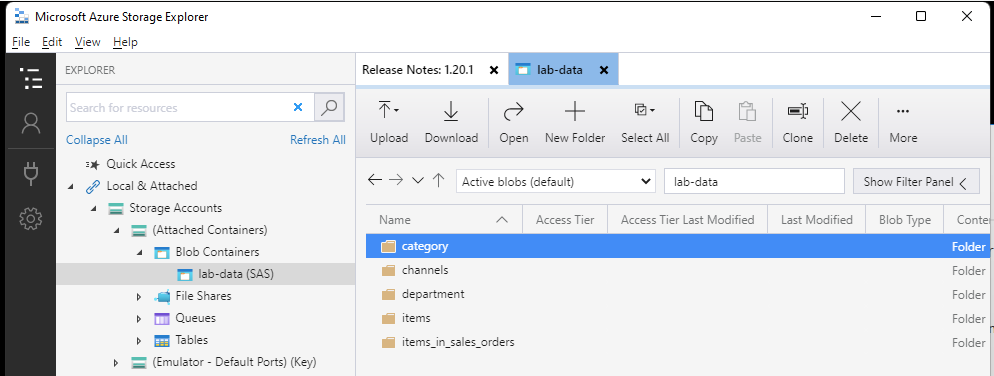Open the Active blobs (default) dropdown

(x=555, y=181)
